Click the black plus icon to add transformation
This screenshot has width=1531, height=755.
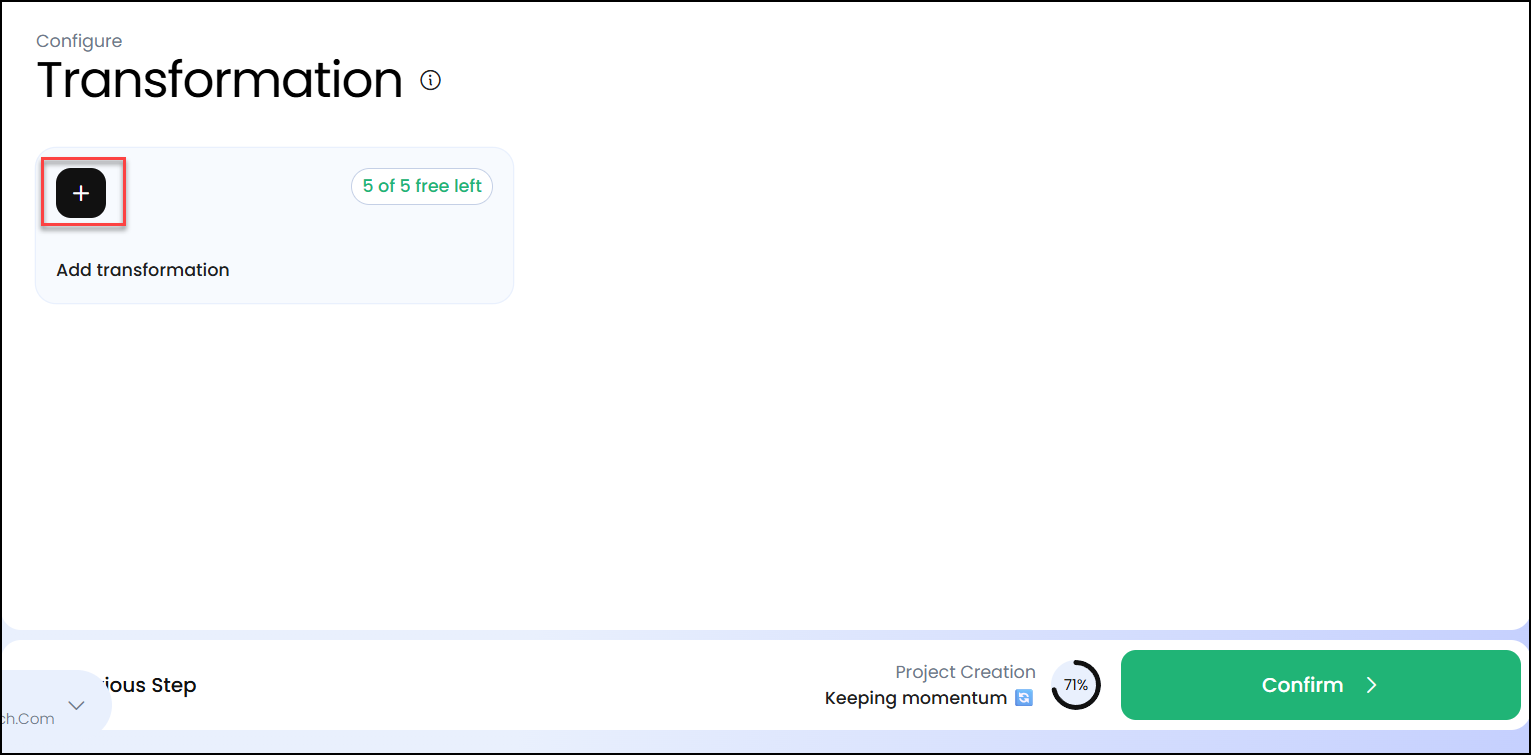click(81, 192)
